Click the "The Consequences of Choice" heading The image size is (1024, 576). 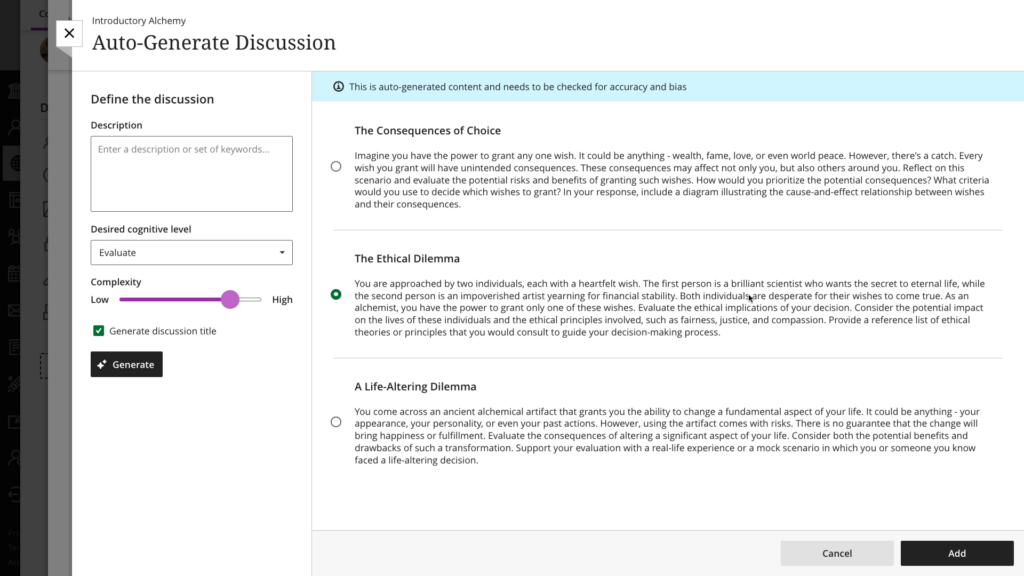pyautogui.click(x=428, y=131)
